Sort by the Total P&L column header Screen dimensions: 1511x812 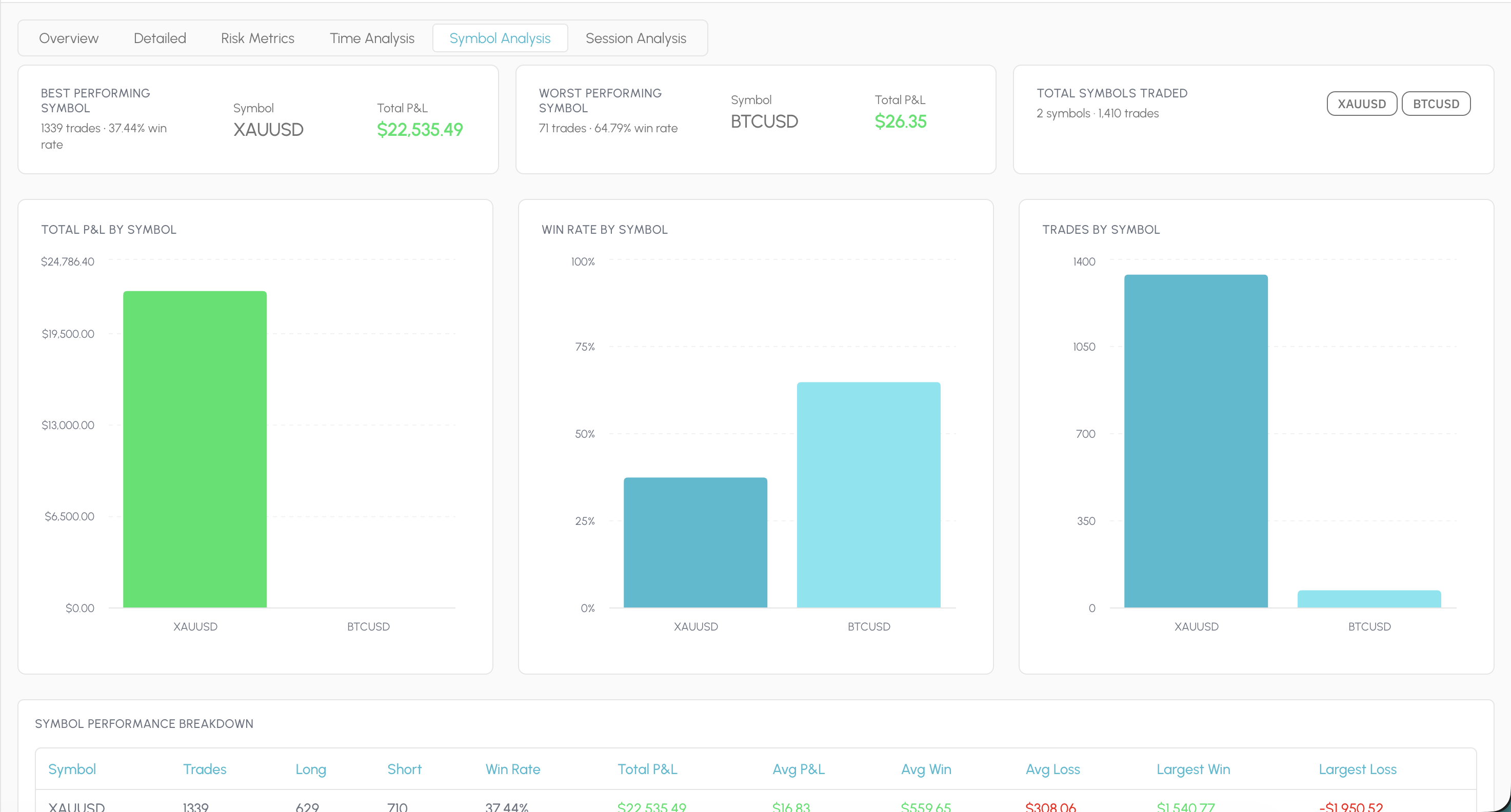pos(647,769)
